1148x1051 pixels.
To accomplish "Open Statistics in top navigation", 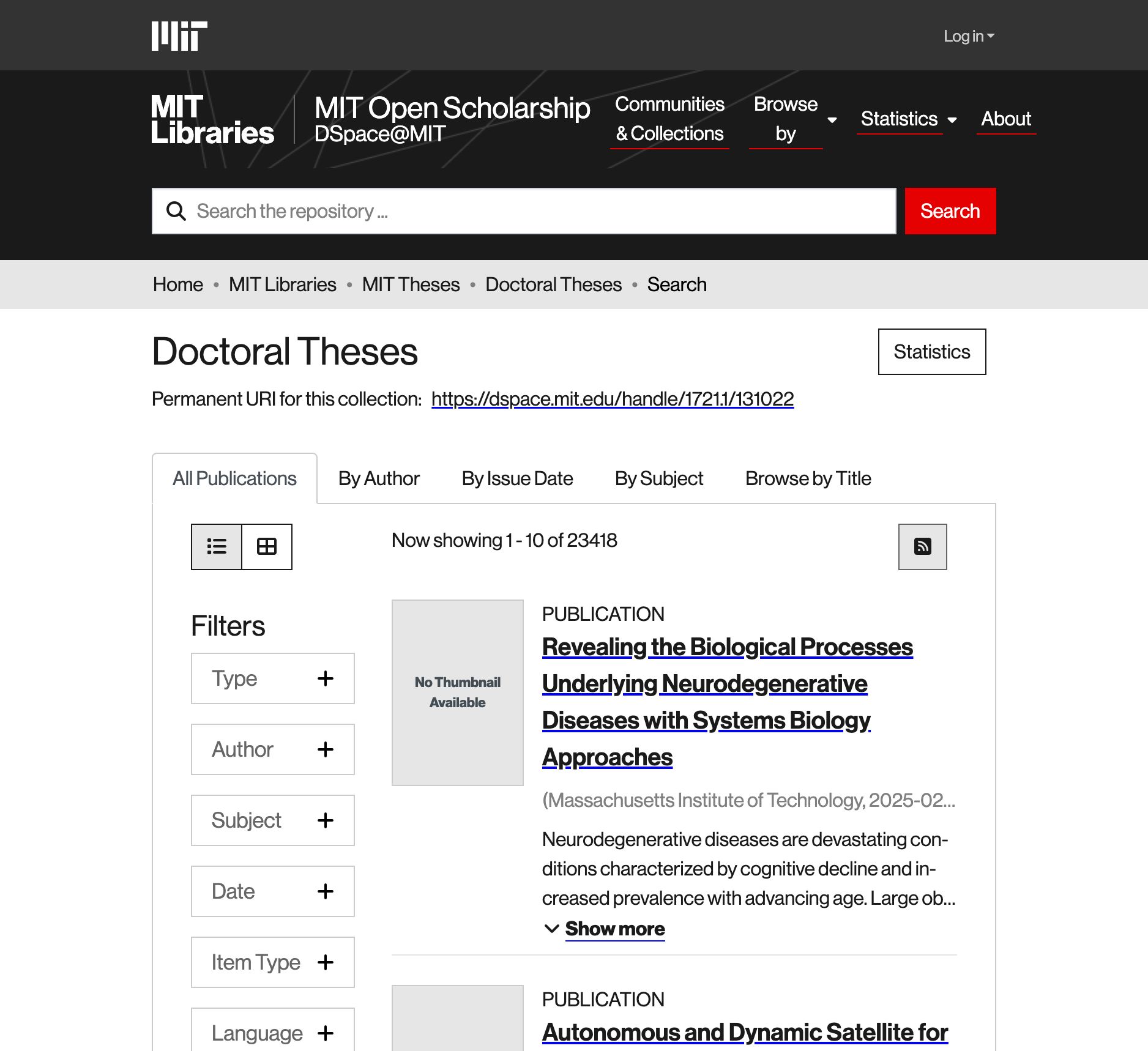I will click(899, 119).
